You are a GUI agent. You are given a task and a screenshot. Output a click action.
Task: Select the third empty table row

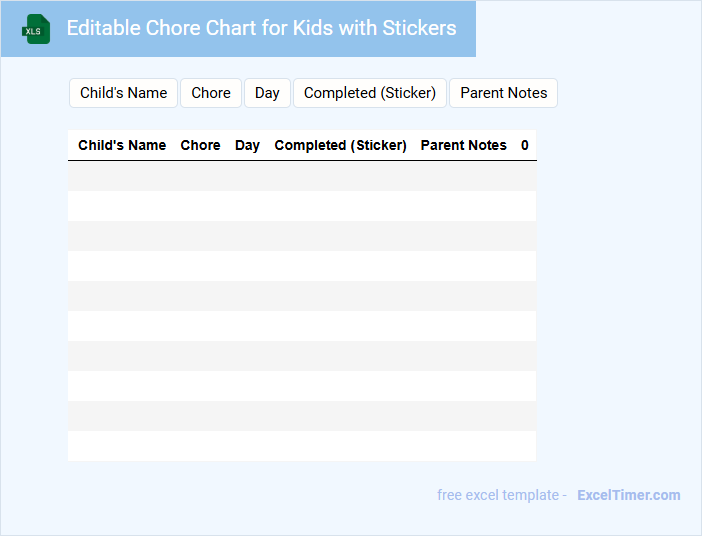(301, 236)
